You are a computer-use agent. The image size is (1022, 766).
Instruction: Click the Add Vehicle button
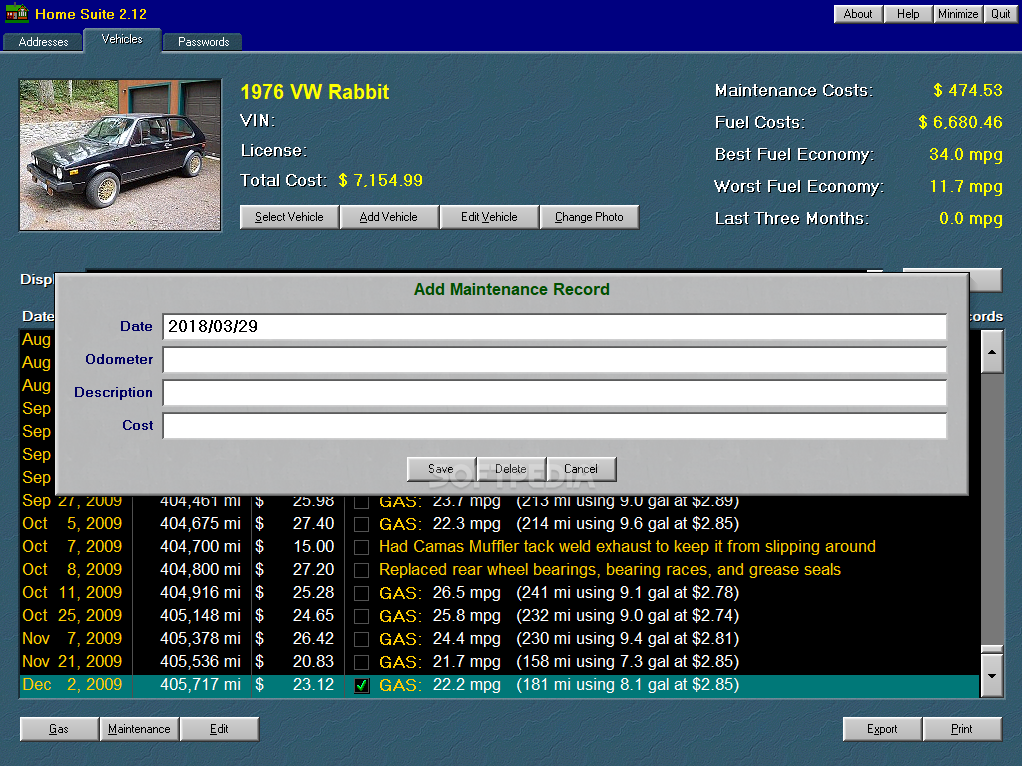[x=388, y=217]
